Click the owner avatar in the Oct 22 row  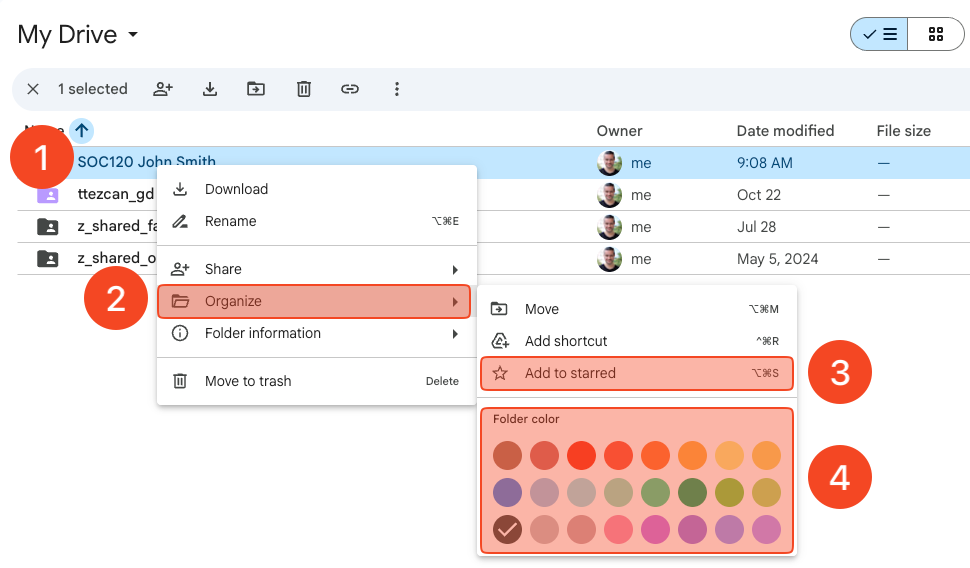[x=609, y=195]
